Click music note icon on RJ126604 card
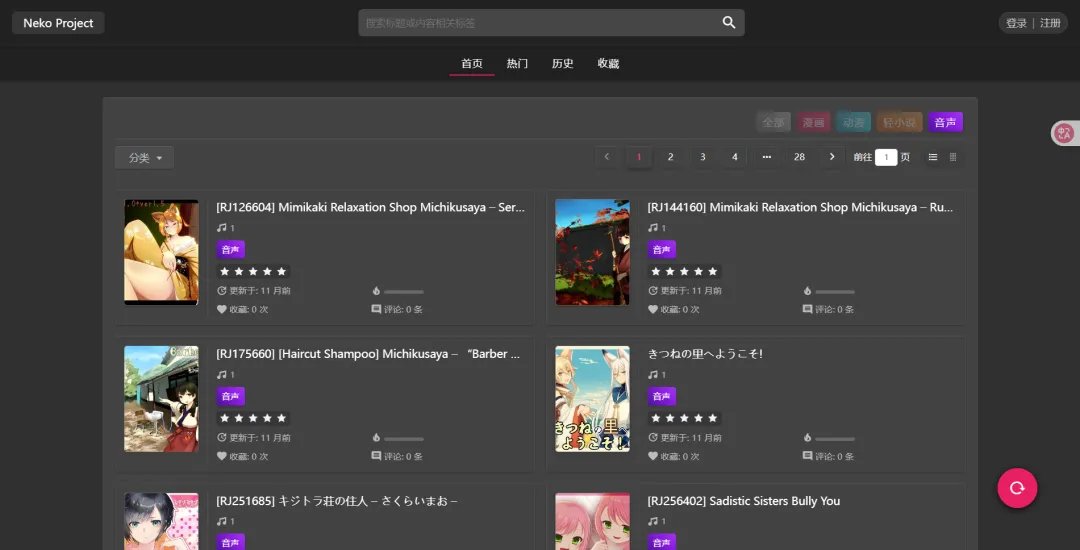Screen dimensions: 1080x550 coord(222,227)
